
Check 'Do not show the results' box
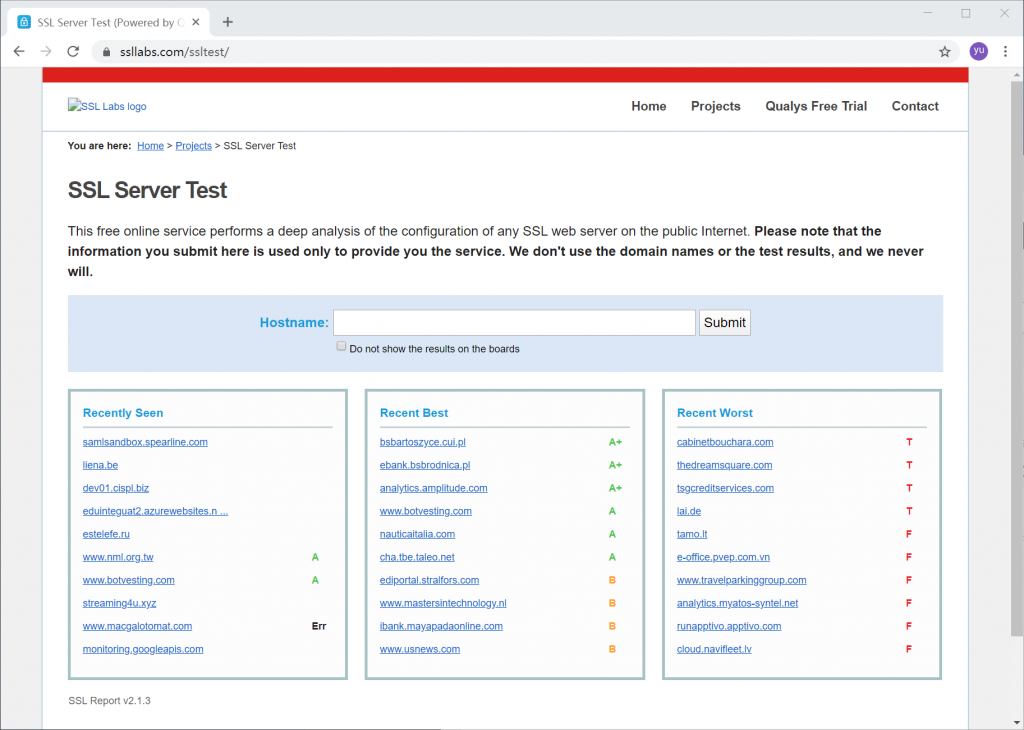pos(342,347)
